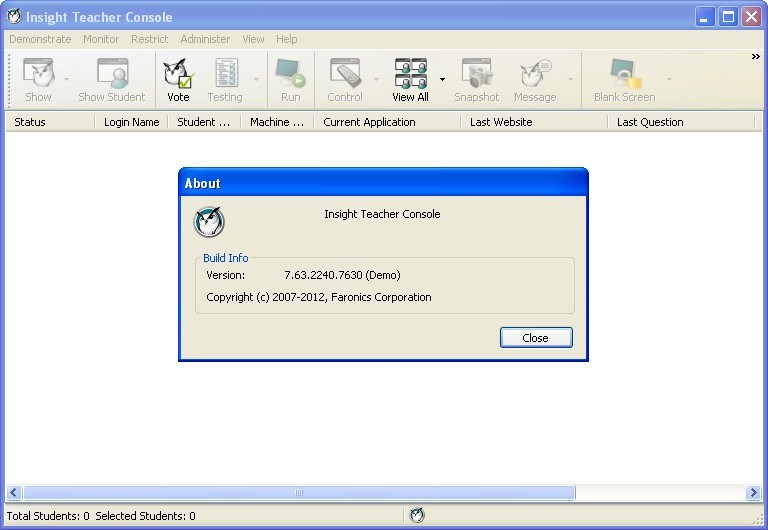Sort by Login Name column header
Image resolution: width=768 pixels, height=530 pixels.
[131, 122]
